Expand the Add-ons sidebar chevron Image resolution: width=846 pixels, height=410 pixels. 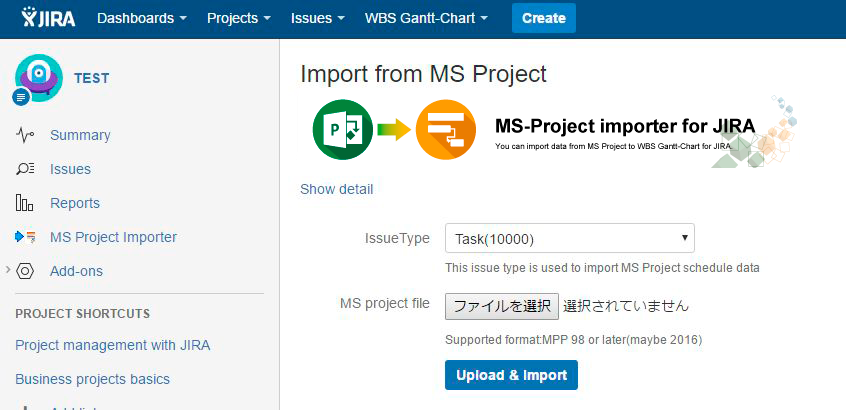coord(8,270)
